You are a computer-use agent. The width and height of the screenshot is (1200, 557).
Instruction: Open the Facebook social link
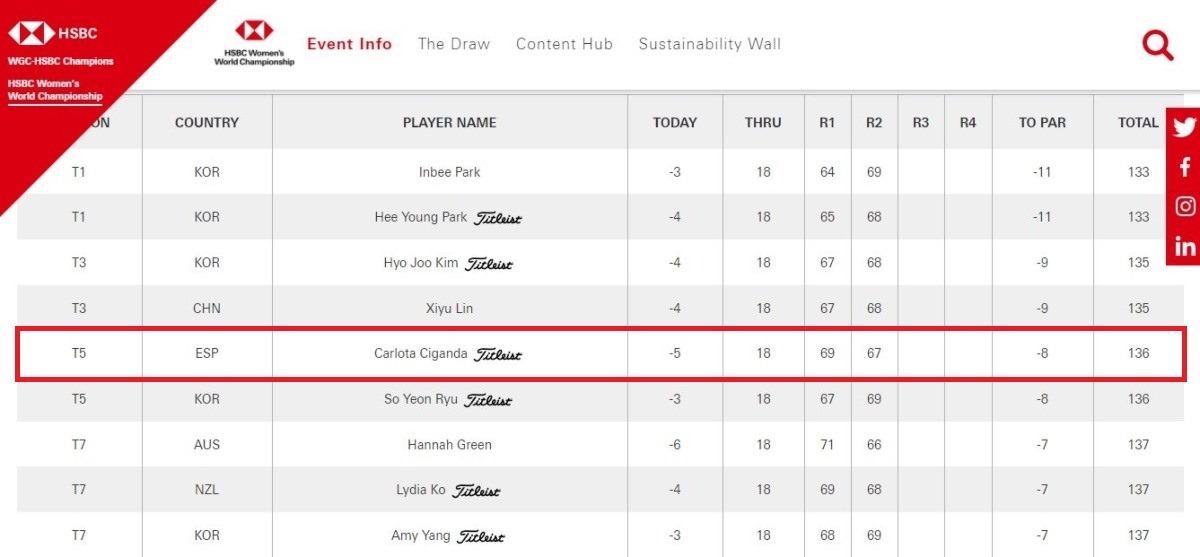[x=1185, y=167]
